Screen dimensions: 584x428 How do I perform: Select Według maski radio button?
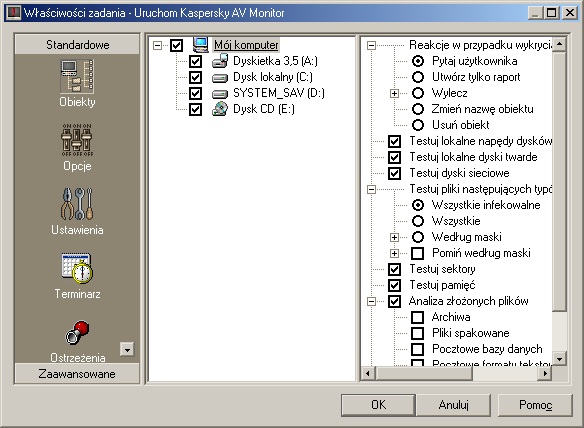[x=418, y=237]
